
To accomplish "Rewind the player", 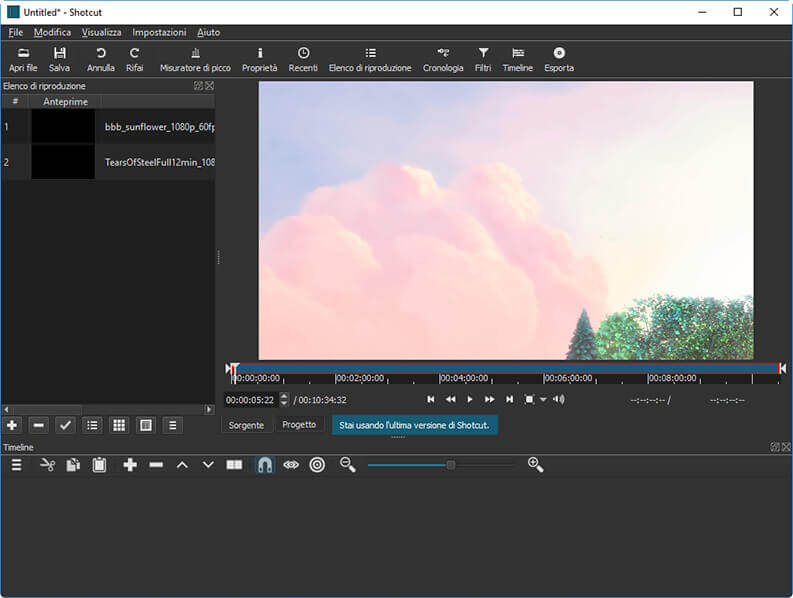I will (450, 400).
